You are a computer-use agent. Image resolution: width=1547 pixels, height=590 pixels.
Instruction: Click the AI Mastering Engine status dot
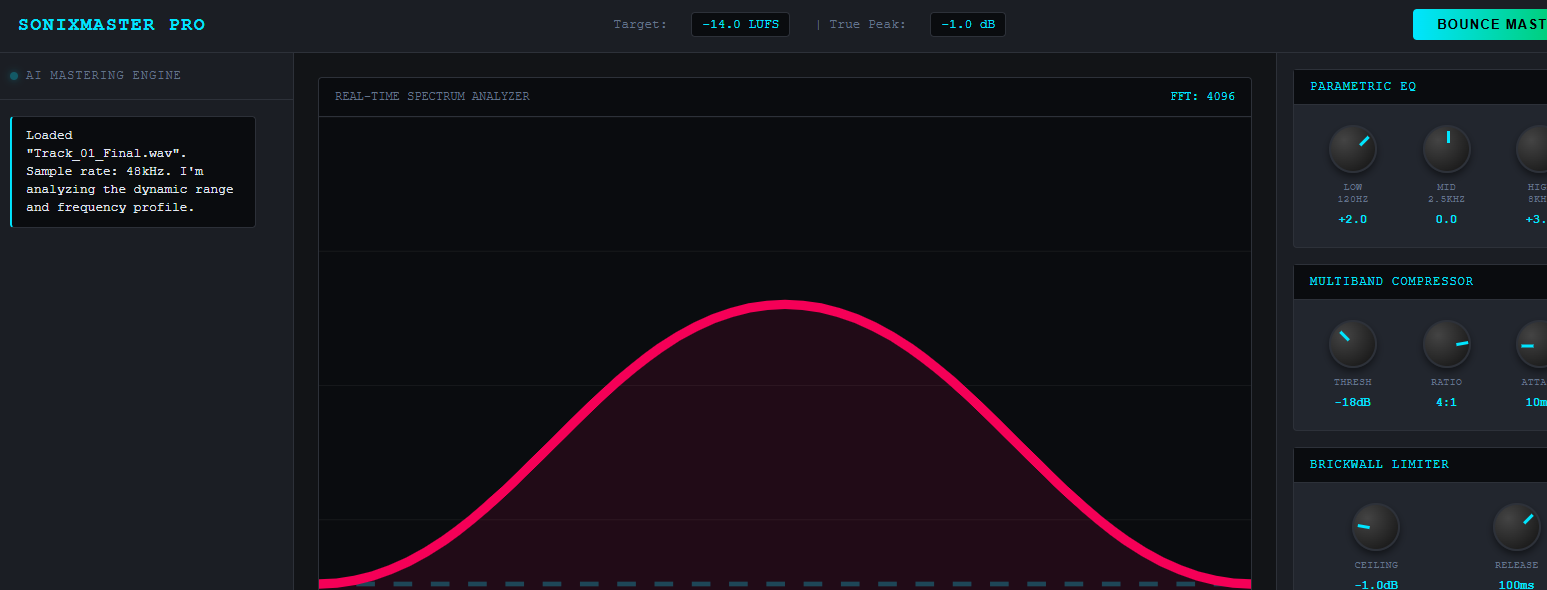point(14,76)
